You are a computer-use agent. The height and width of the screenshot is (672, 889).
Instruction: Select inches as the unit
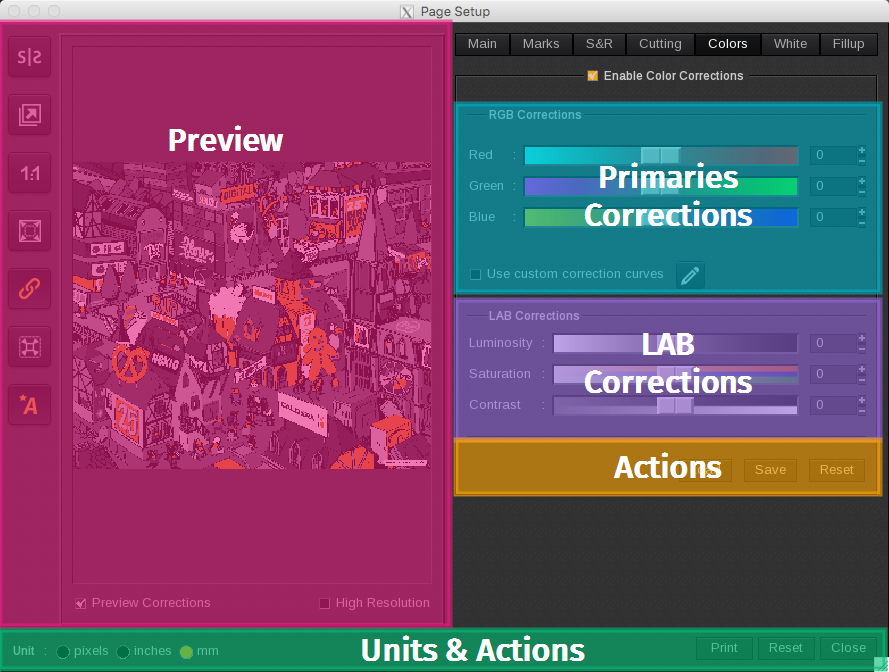pyautogui.click(x=123, y=651)
